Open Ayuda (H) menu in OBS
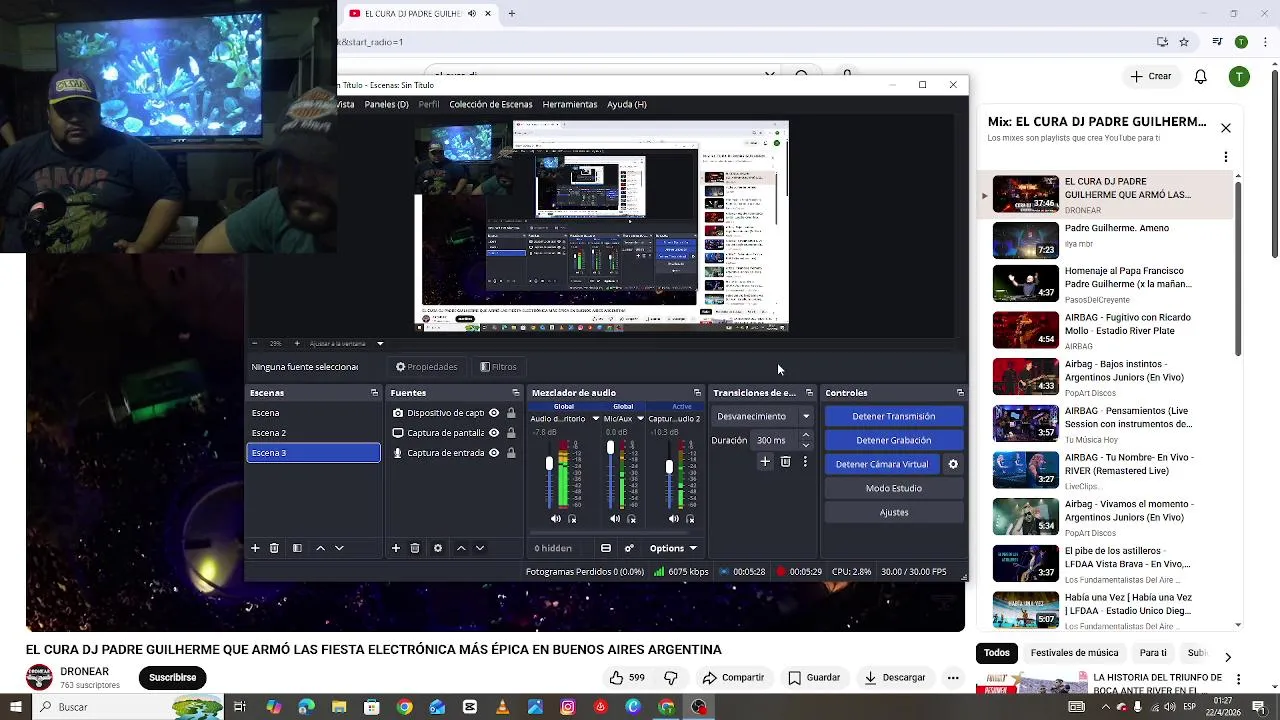The height and width of the screenshot is (720, 1280). point(627,104)
